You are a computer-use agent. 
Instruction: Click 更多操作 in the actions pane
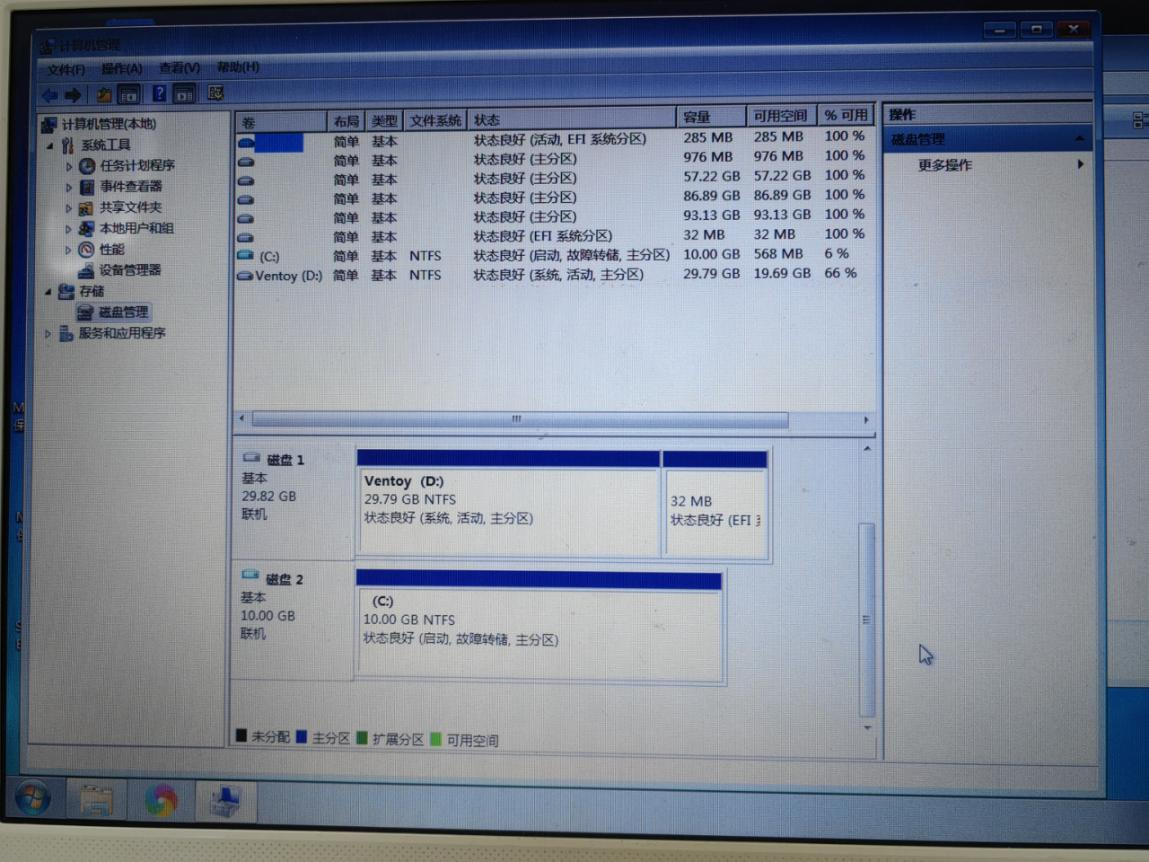pyautogui.click(x=945, y=165)
